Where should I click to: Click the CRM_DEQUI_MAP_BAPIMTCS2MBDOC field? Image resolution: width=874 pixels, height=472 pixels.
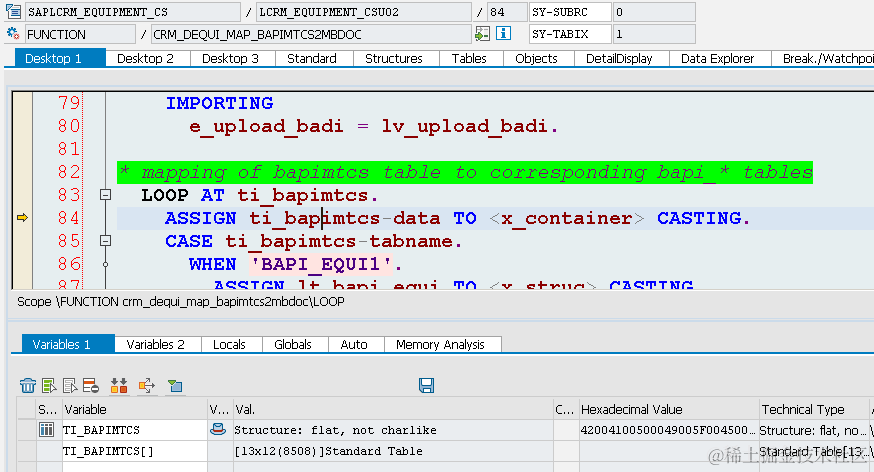point(311,34)
